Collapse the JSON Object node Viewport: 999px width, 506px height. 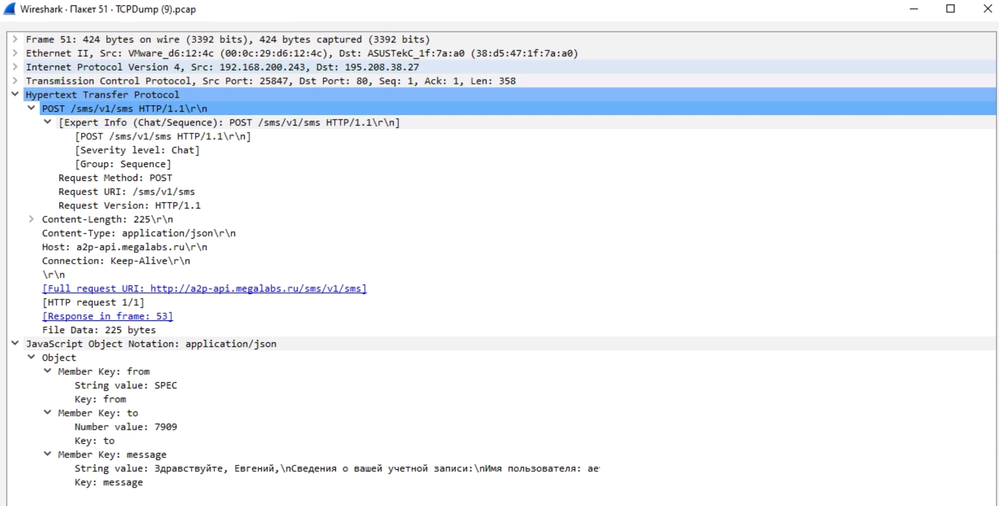point(31,358)
